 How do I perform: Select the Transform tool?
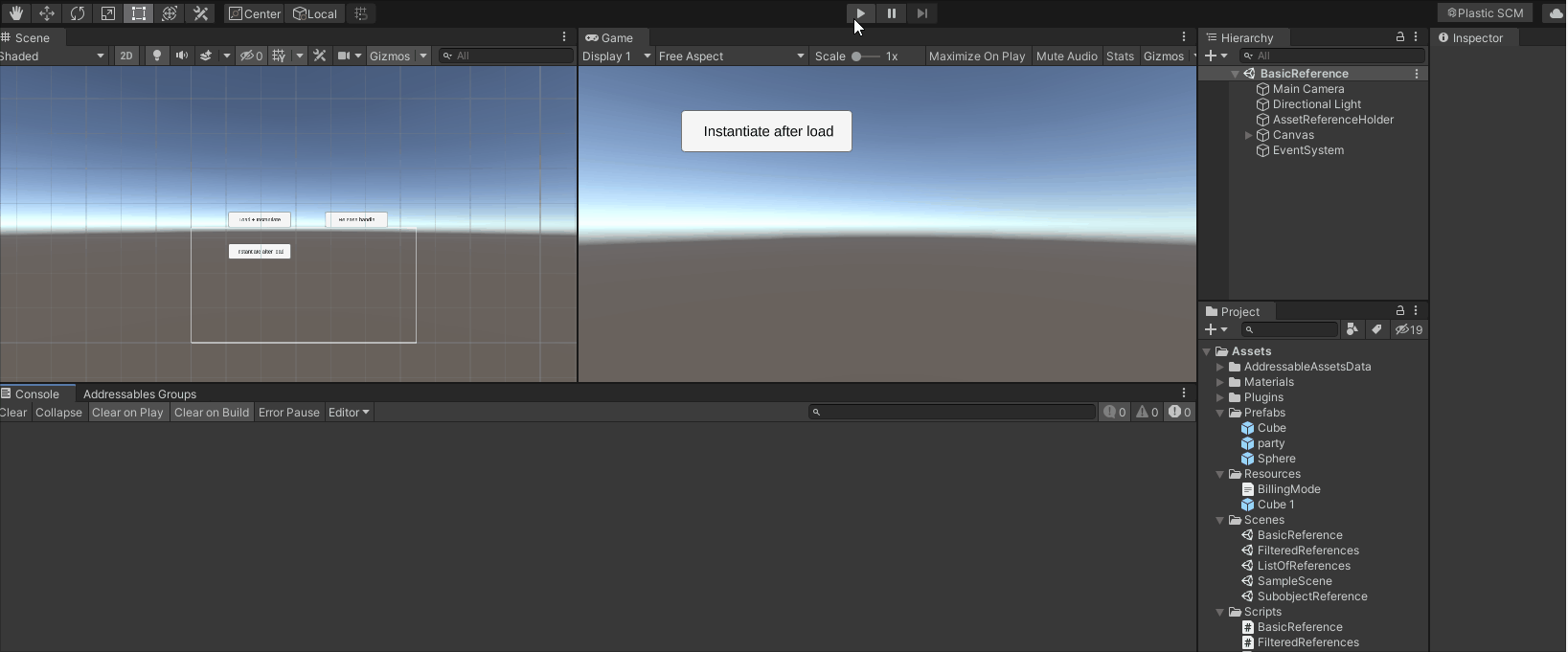click(169, 13)
